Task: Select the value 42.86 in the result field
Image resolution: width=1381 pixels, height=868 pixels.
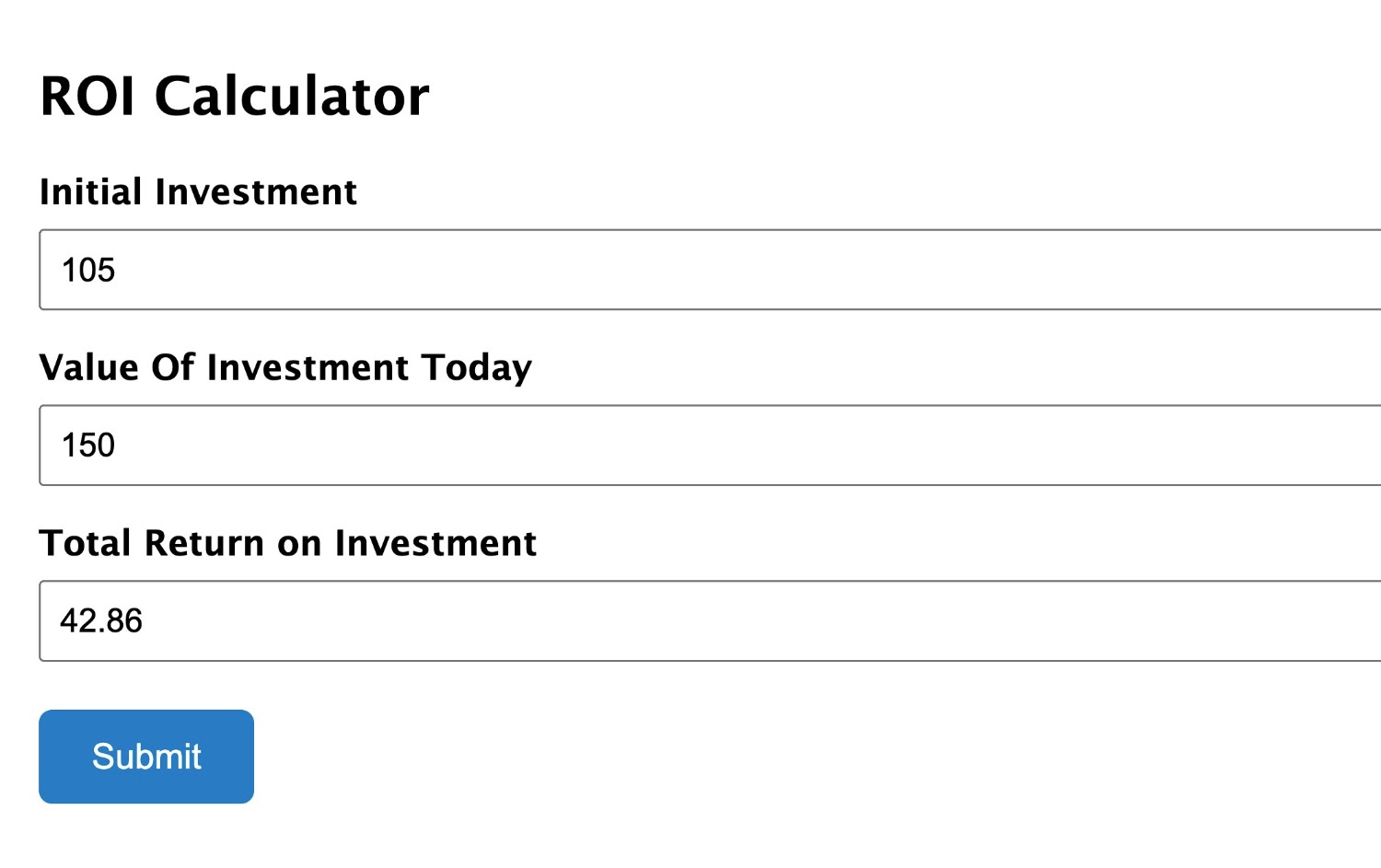Action: (103, 621)
